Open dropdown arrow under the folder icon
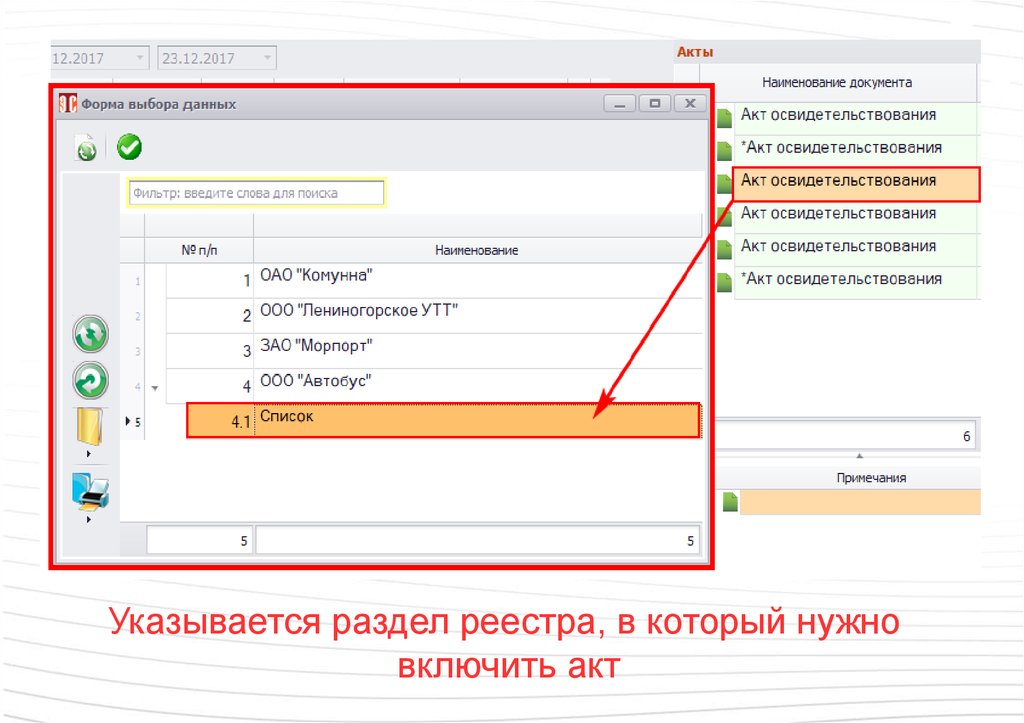This screenshot has height=723, width=1024. (x=89, y=455)
